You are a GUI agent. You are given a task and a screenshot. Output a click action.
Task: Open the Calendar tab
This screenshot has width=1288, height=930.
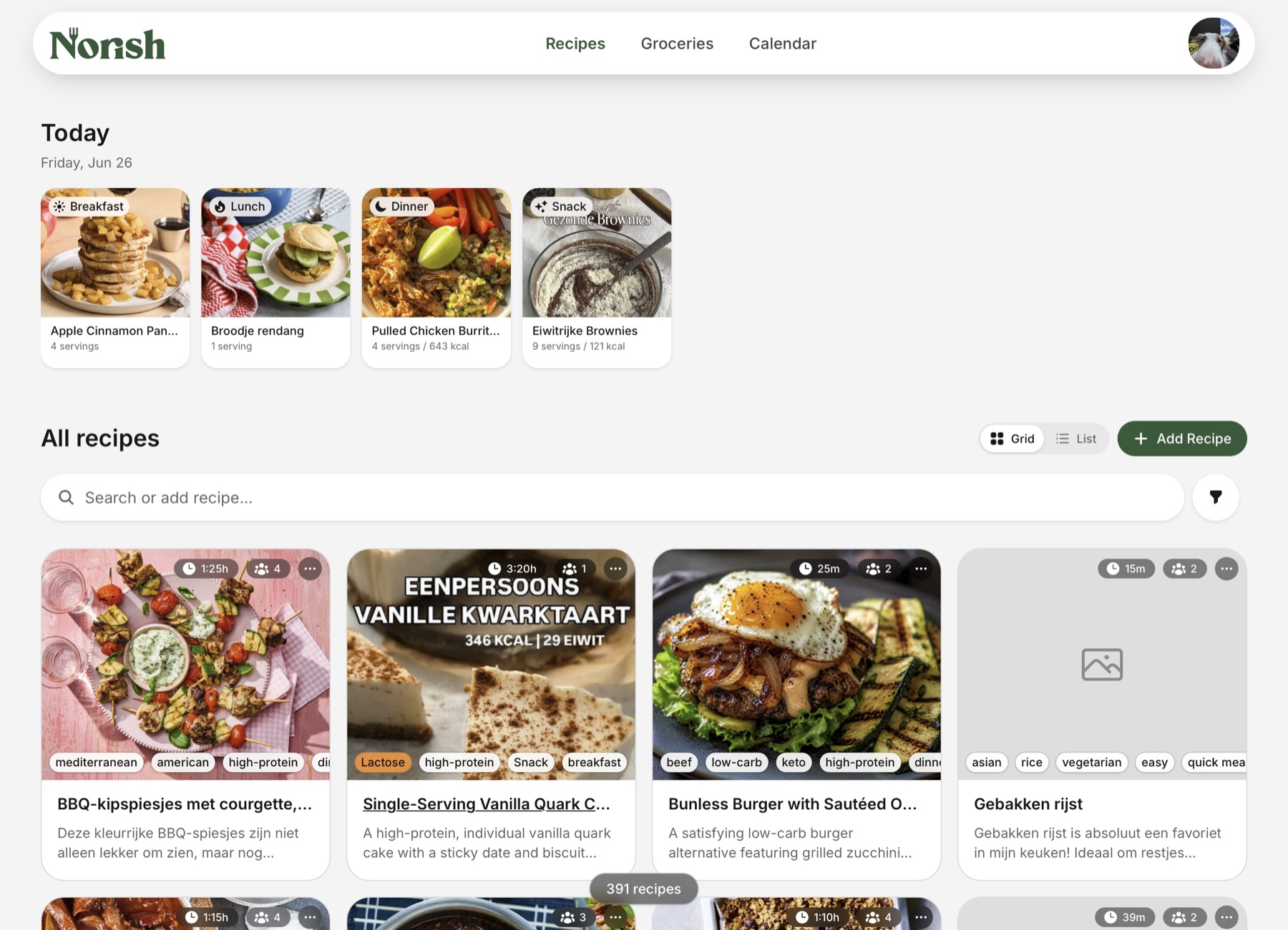tap(783, 44)
